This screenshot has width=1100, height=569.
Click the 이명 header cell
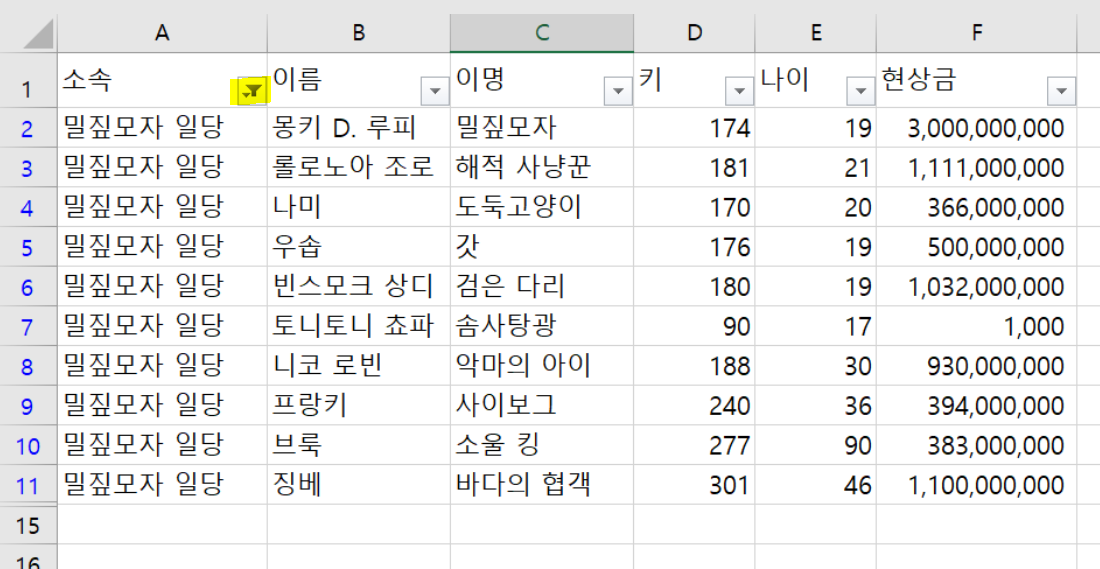542,80
